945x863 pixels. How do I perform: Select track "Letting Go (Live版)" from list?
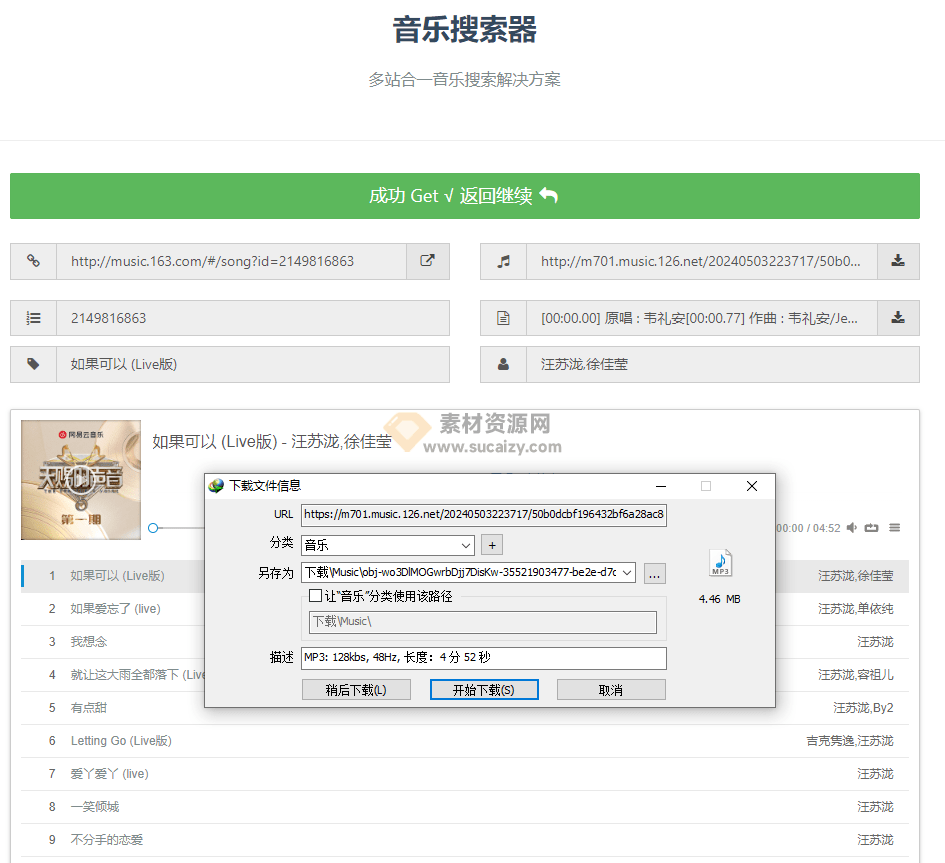click(x=120, y=740)
